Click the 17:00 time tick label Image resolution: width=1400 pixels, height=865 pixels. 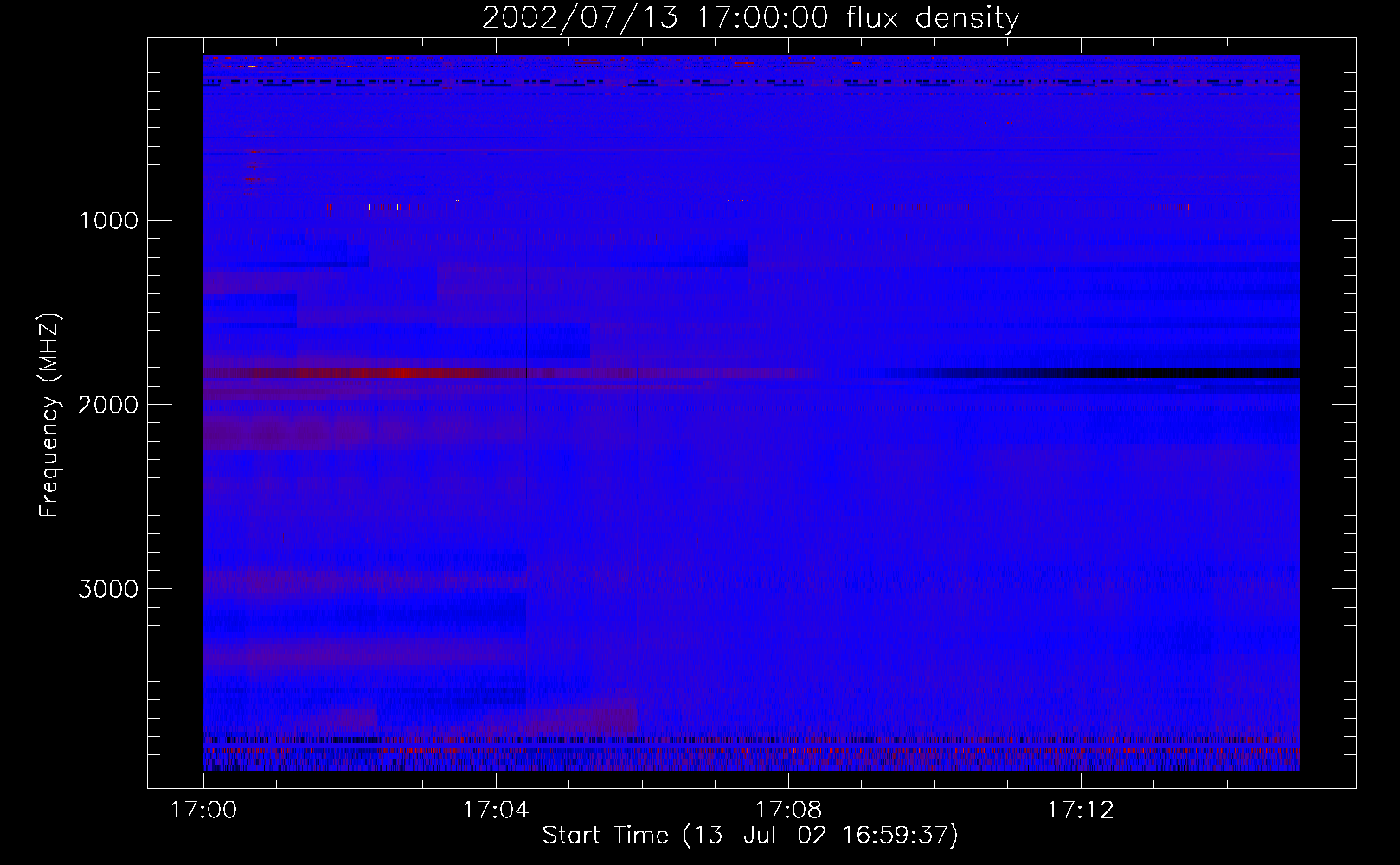coord(203,811)
